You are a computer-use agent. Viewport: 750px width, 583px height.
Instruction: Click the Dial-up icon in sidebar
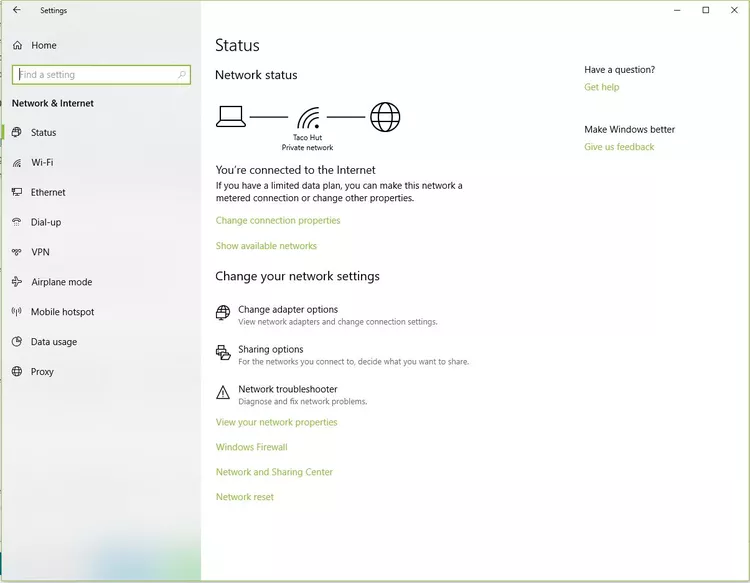click(x=17, y=222)
